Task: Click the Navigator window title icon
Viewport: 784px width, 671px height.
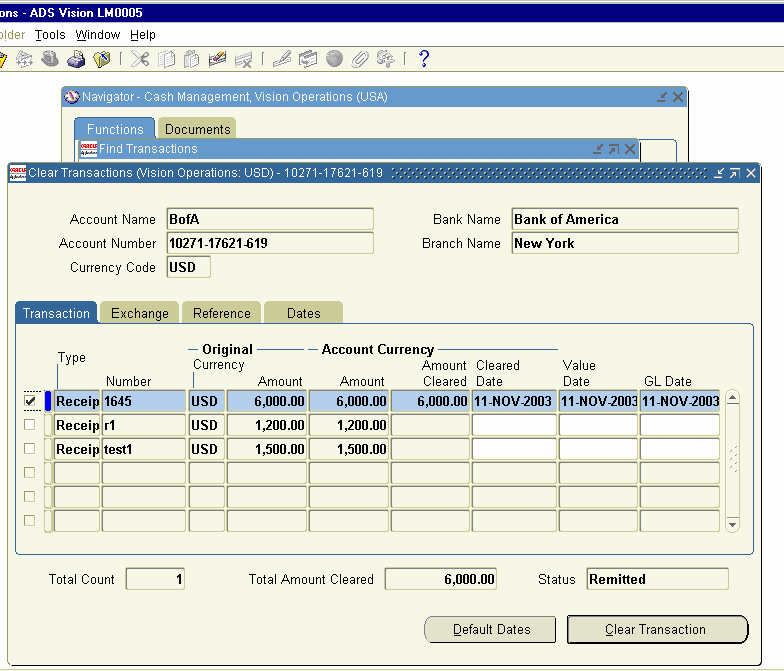Action: click(x=72, y=96)
